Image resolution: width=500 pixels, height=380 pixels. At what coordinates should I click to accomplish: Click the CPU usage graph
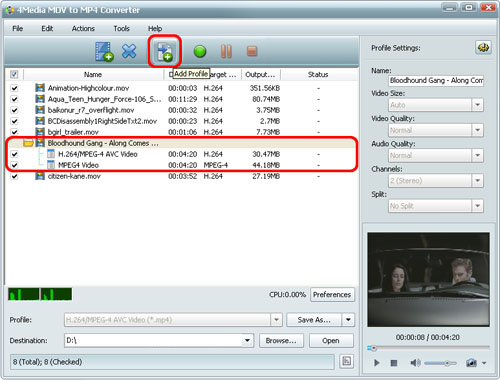coord(40,294)
